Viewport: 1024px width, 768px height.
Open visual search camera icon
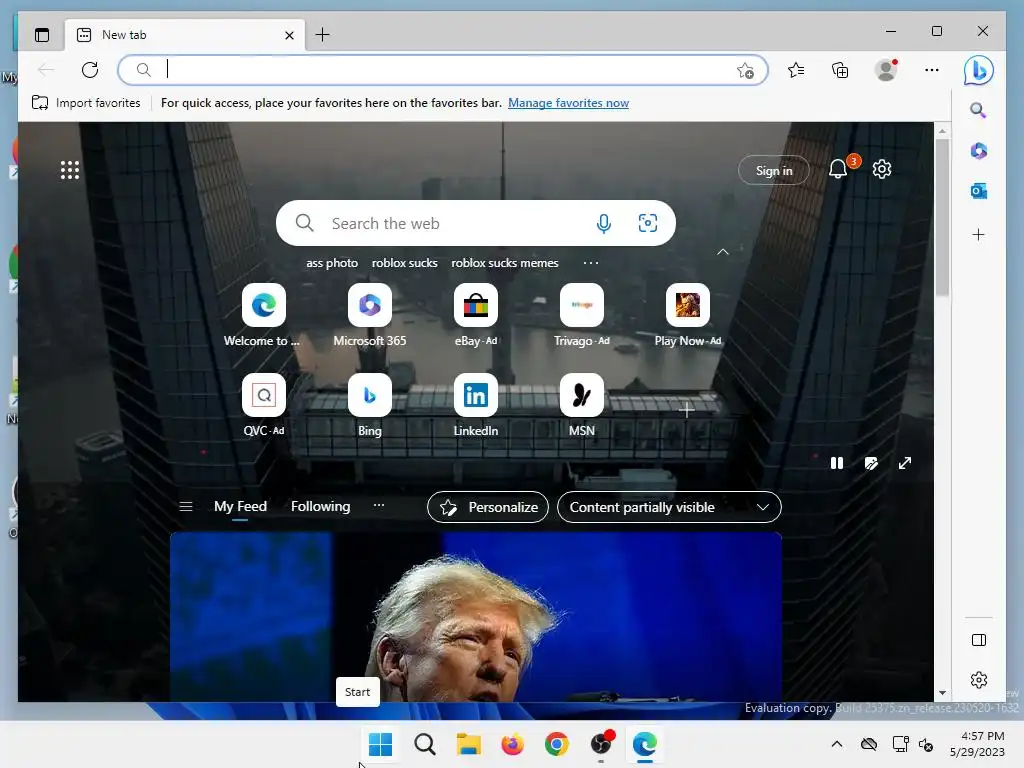[648, 223]
